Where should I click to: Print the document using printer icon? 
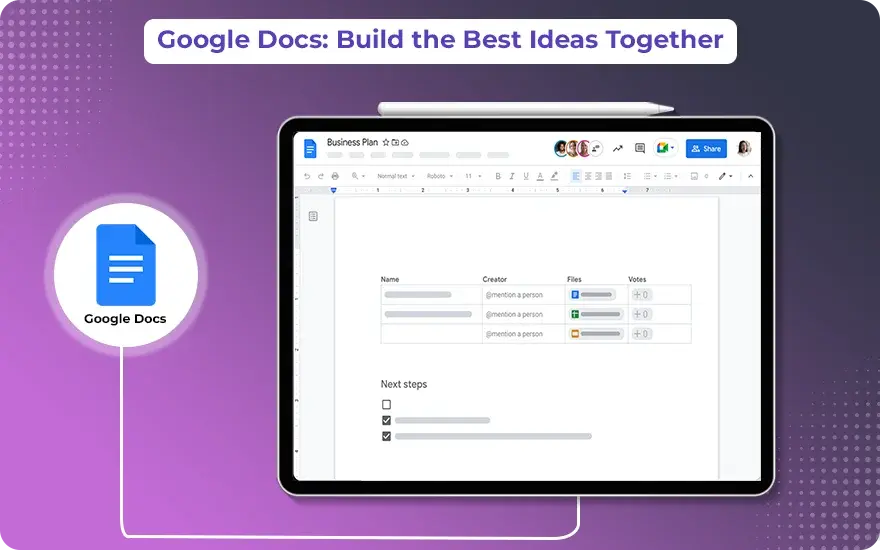pos(335,176)
